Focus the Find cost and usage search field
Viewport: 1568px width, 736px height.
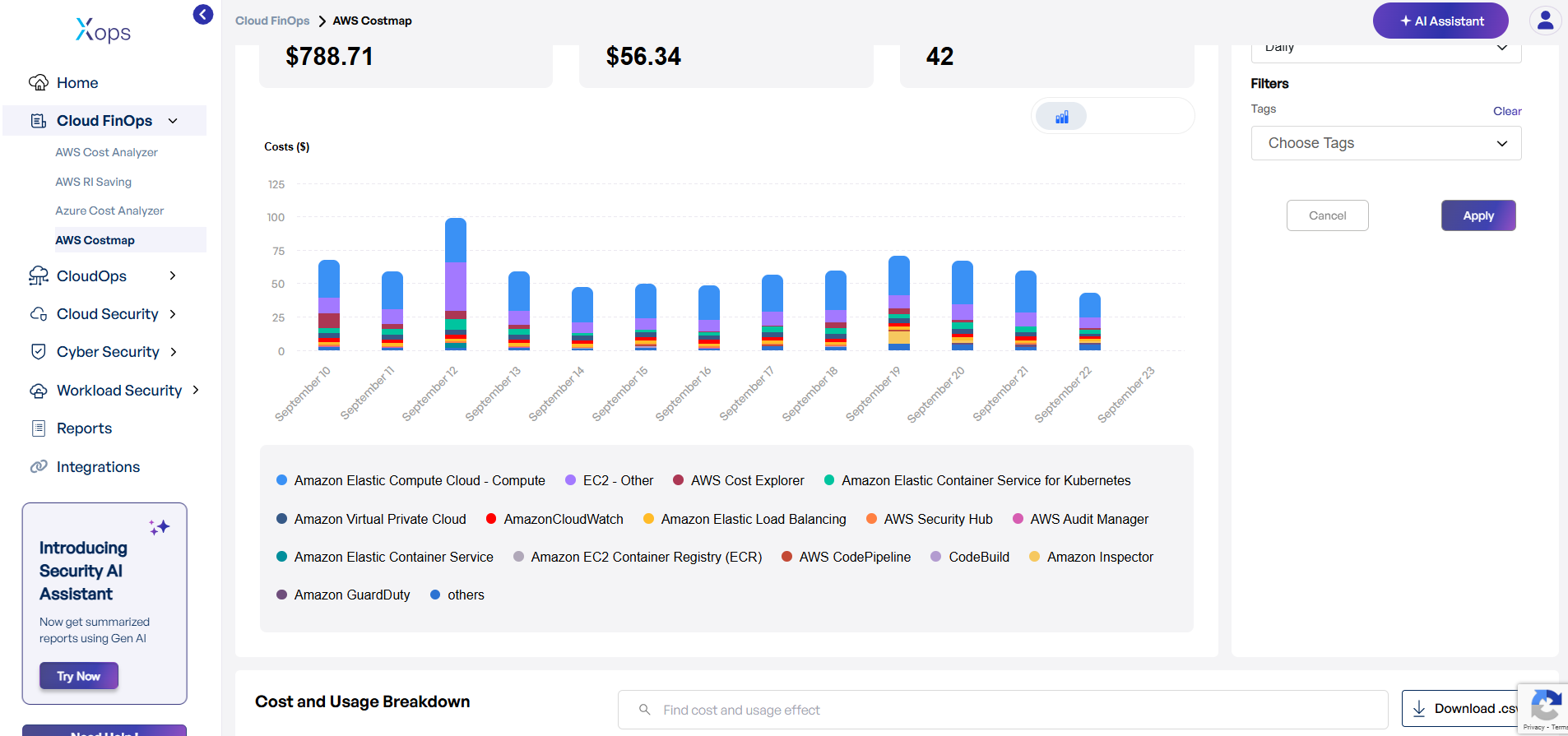(1002, 710)
